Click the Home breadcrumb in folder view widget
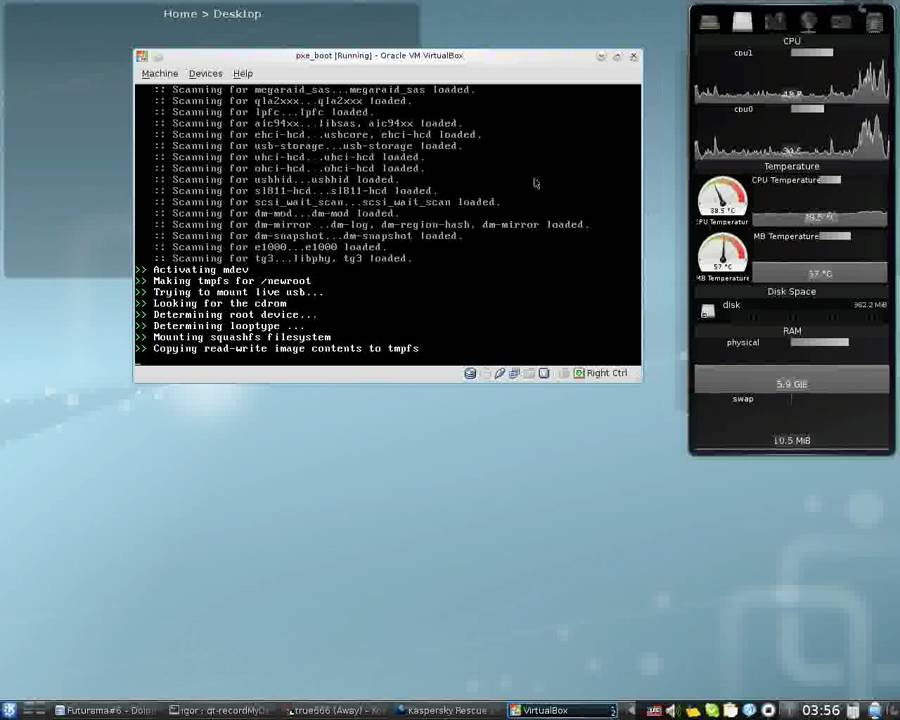Screen dimensions: 900x720 pos(180,14)
